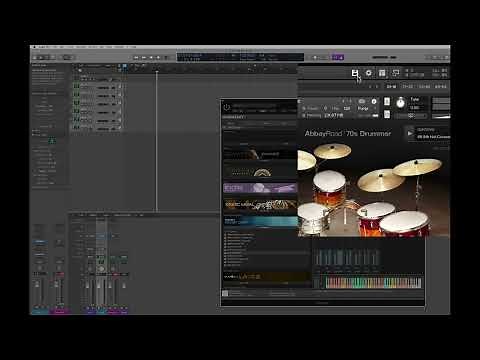Click the Kontakt plugin power icon

click(227, 107)
